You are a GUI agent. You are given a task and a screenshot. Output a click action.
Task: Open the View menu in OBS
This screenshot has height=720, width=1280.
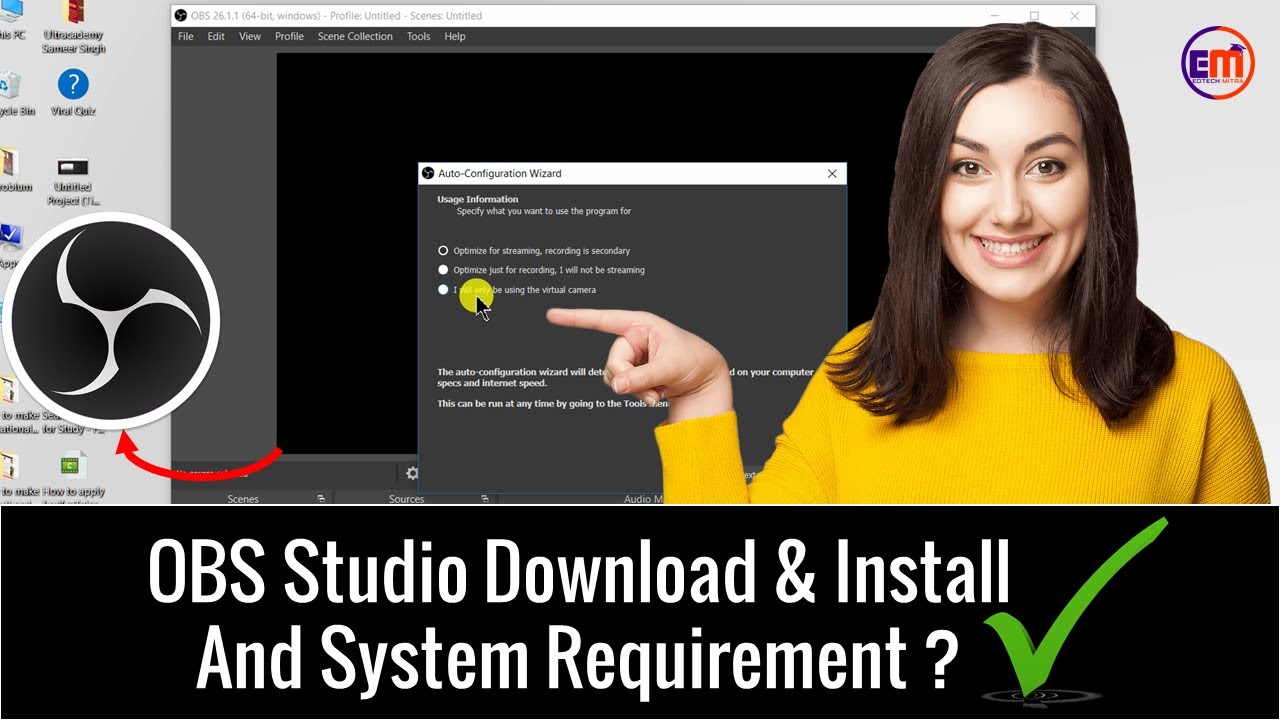click(x=250, y=36)
